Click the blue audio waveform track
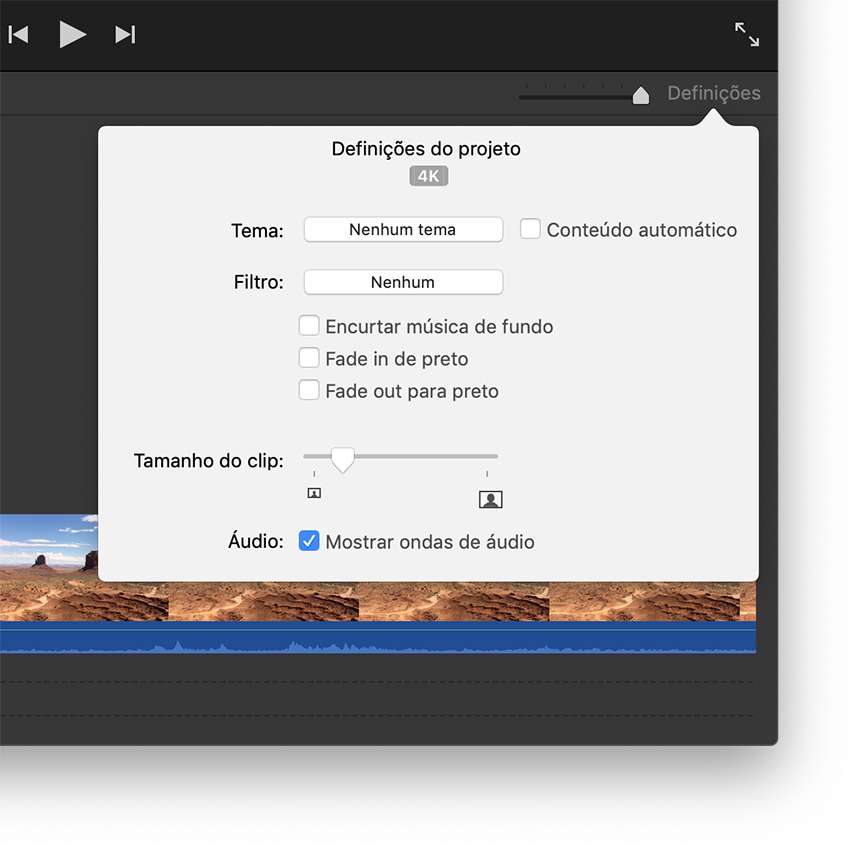Screen dimensions: 860x868 pyautogui.click(x=400, y=638)
